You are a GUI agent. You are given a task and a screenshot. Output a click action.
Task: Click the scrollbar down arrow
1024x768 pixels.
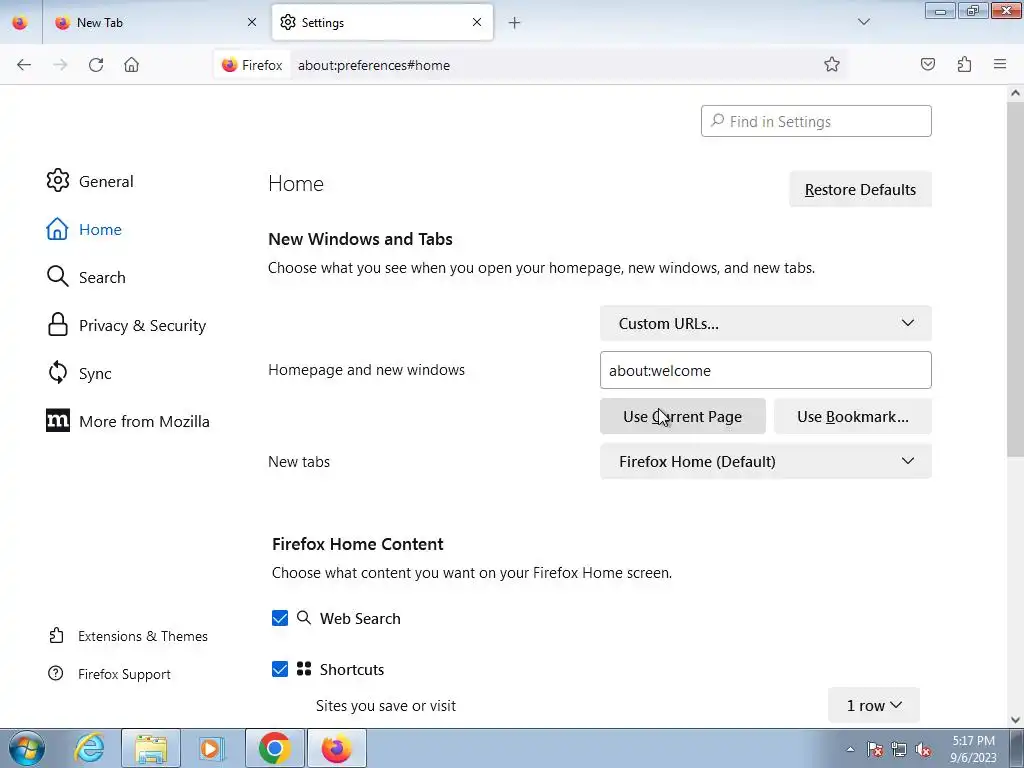click(x=1015, y=720)
